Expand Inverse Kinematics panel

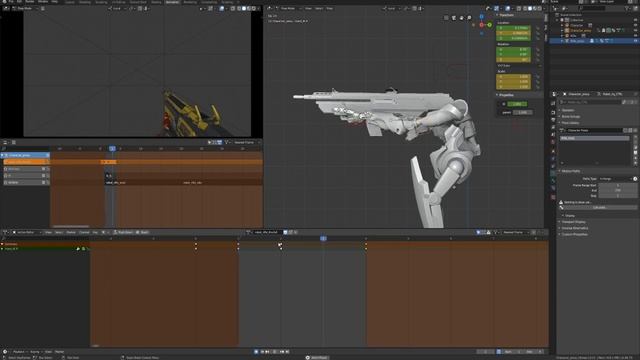click(574, 228)
